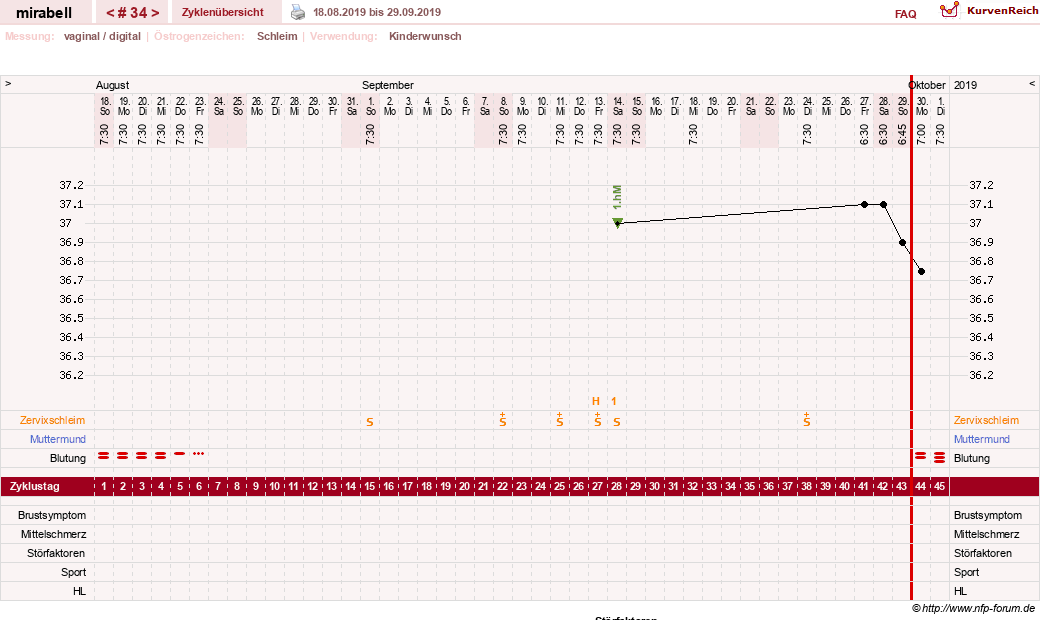The height and width of the screenshot is (620, 1040).
Task: Click the bleeding mark on cycle day 1
Action: coord(103,456)
